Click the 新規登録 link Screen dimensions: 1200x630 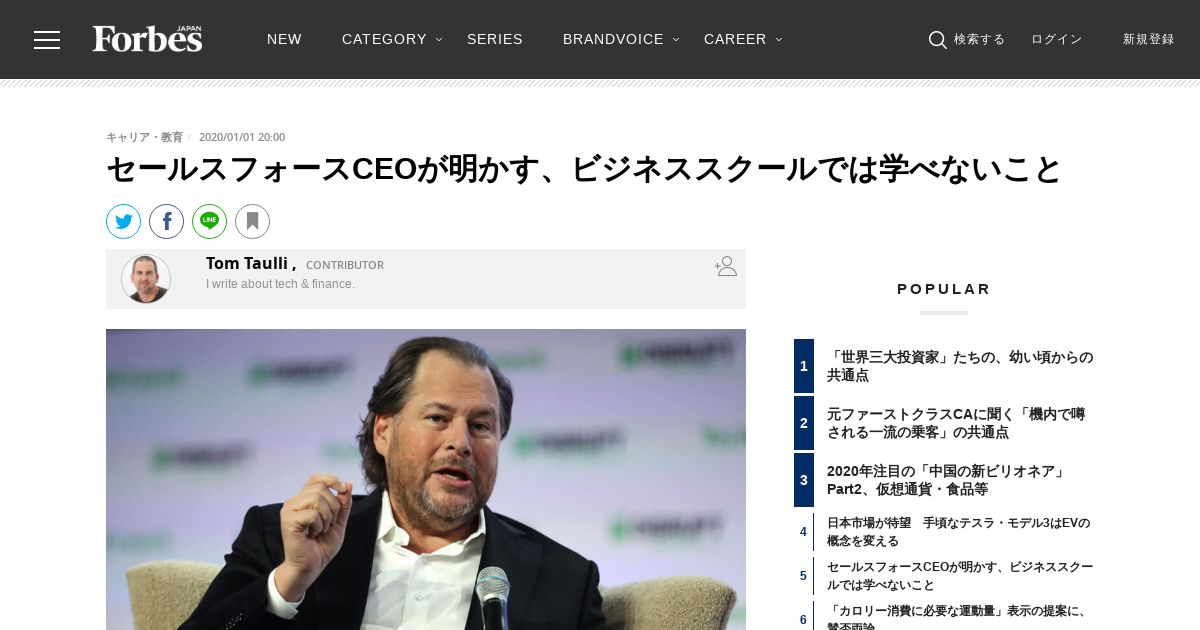[1148, 39]
